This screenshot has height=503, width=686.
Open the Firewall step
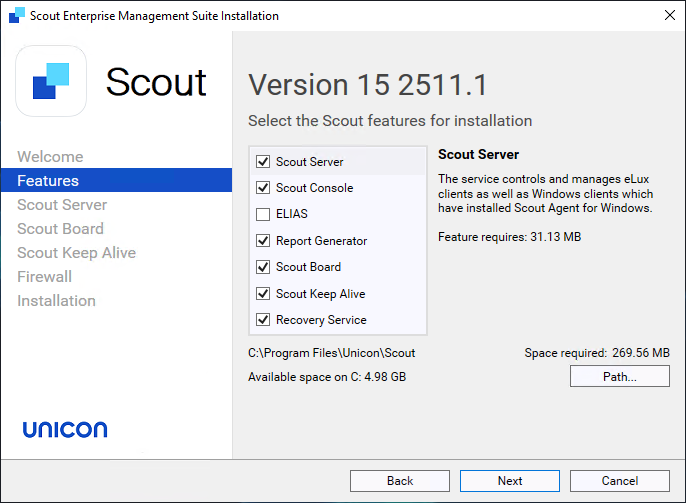44,277
